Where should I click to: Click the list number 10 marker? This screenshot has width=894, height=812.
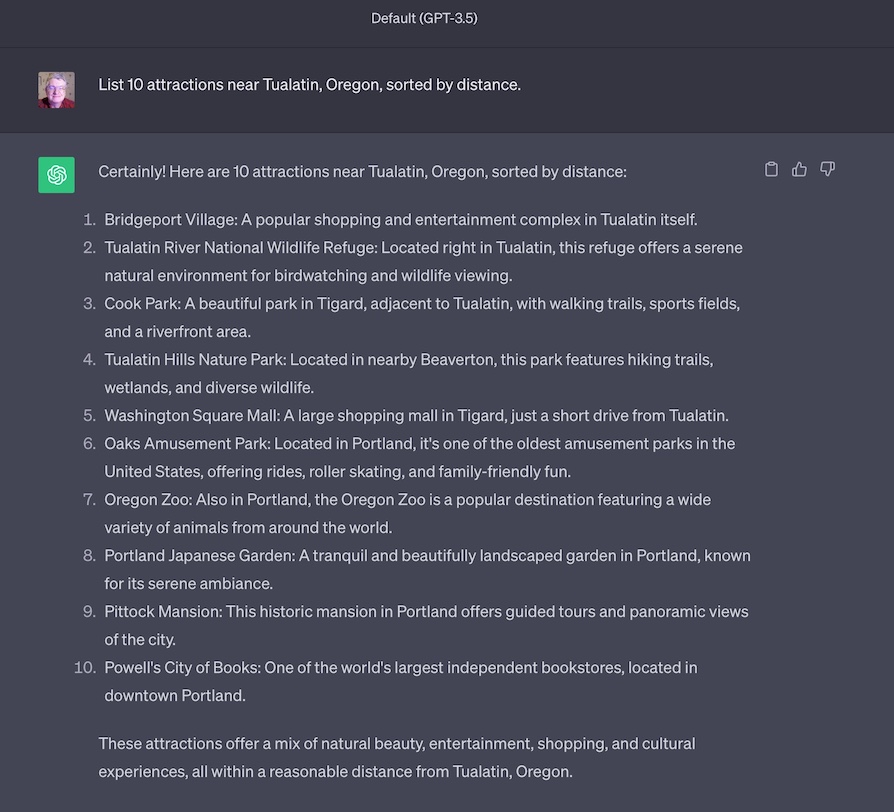click(x=85, y=668)
